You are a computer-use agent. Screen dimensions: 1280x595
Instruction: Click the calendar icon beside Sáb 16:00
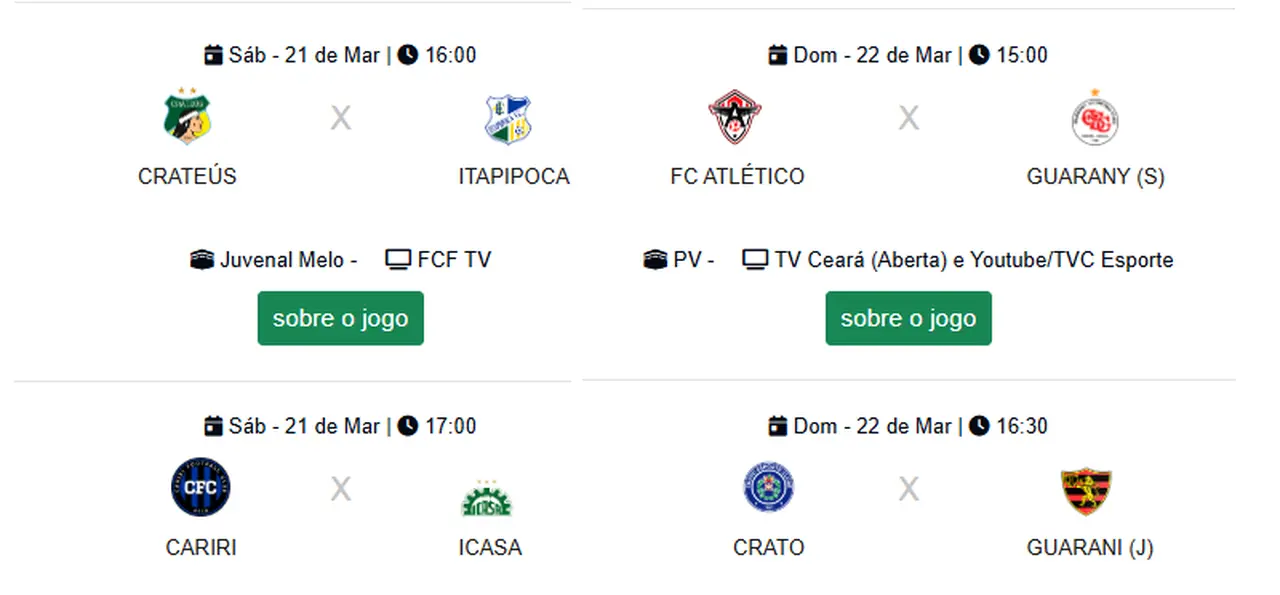click(213, 55)
